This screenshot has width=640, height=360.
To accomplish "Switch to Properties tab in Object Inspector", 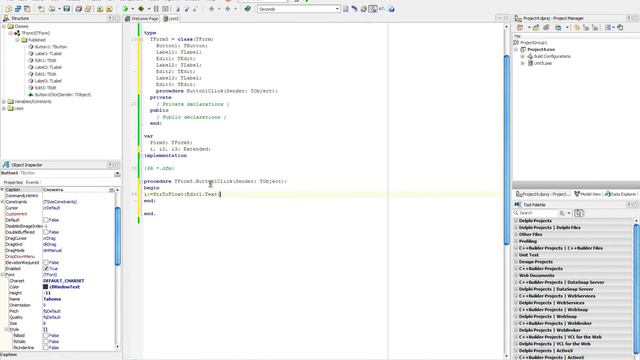I will [x=13, y=182].
